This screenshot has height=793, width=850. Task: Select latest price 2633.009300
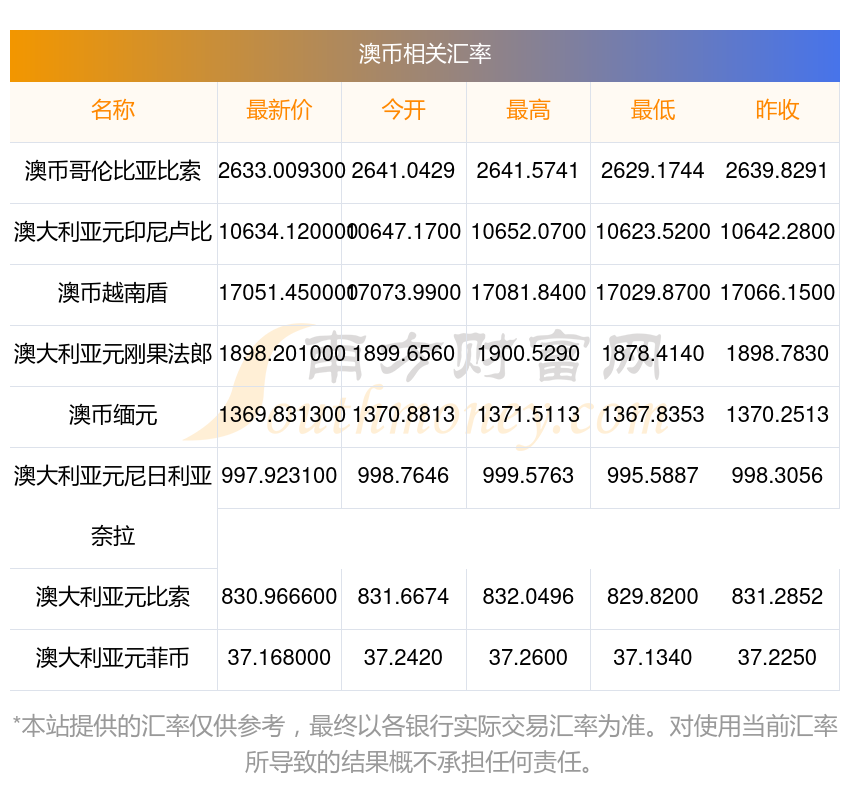[x=281, y=171]
